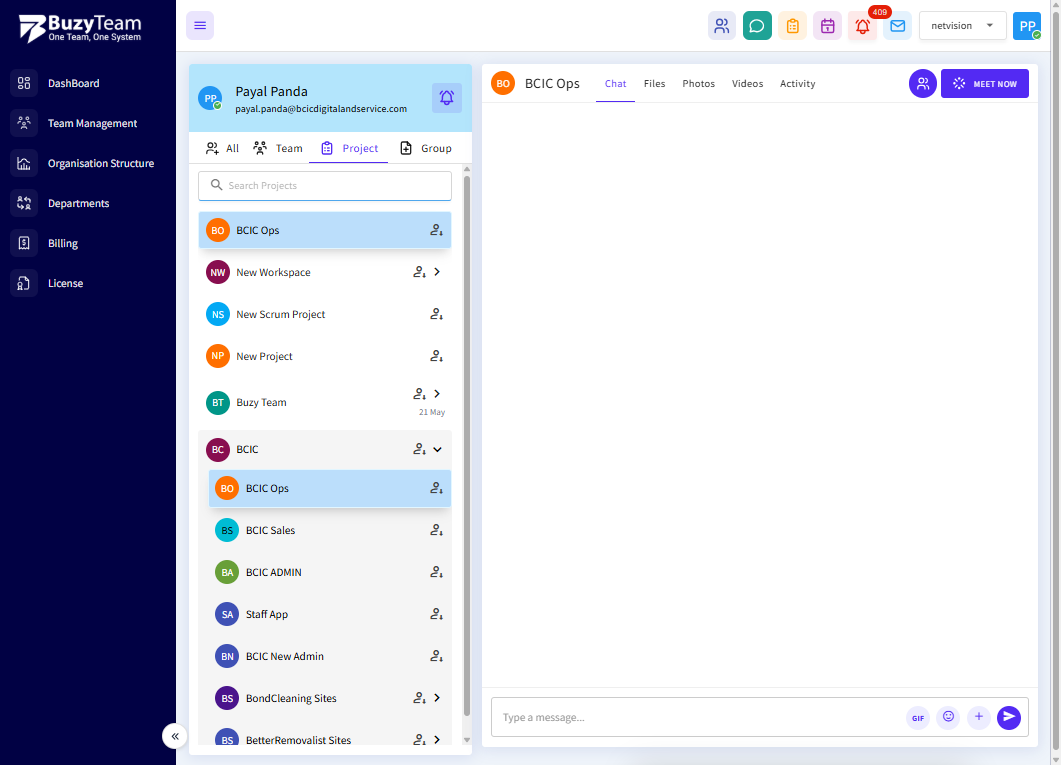Click the Search Projects field
This screenshot has height=765, width=1061.
click(325, 185)
